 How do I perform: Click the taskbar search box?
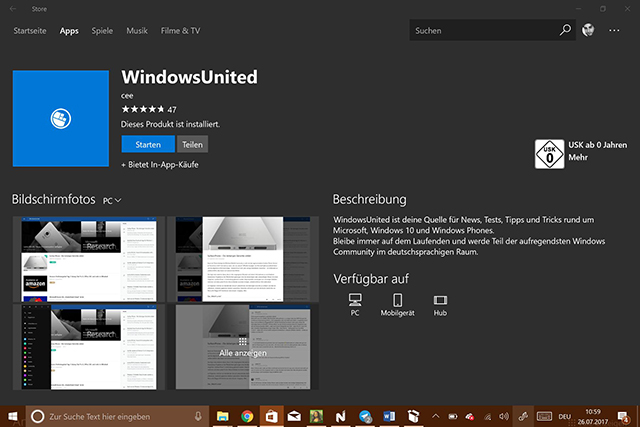[x=118, y=416]
